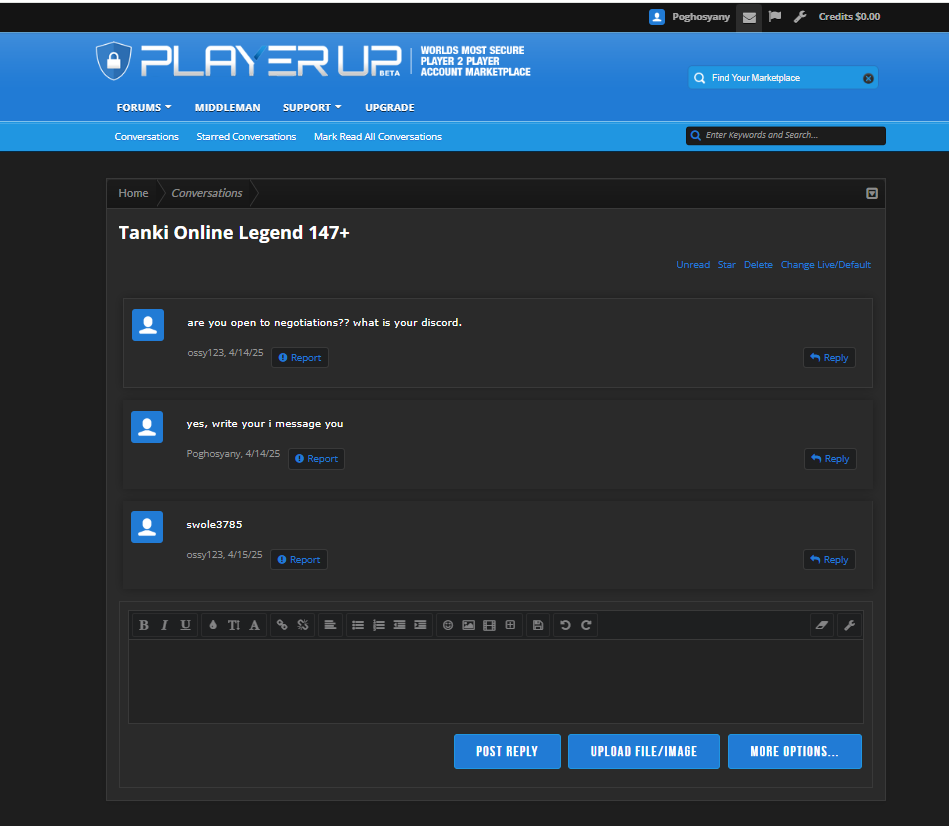Click the Poghosyany, 4/14/25 author line

point(233,453)
